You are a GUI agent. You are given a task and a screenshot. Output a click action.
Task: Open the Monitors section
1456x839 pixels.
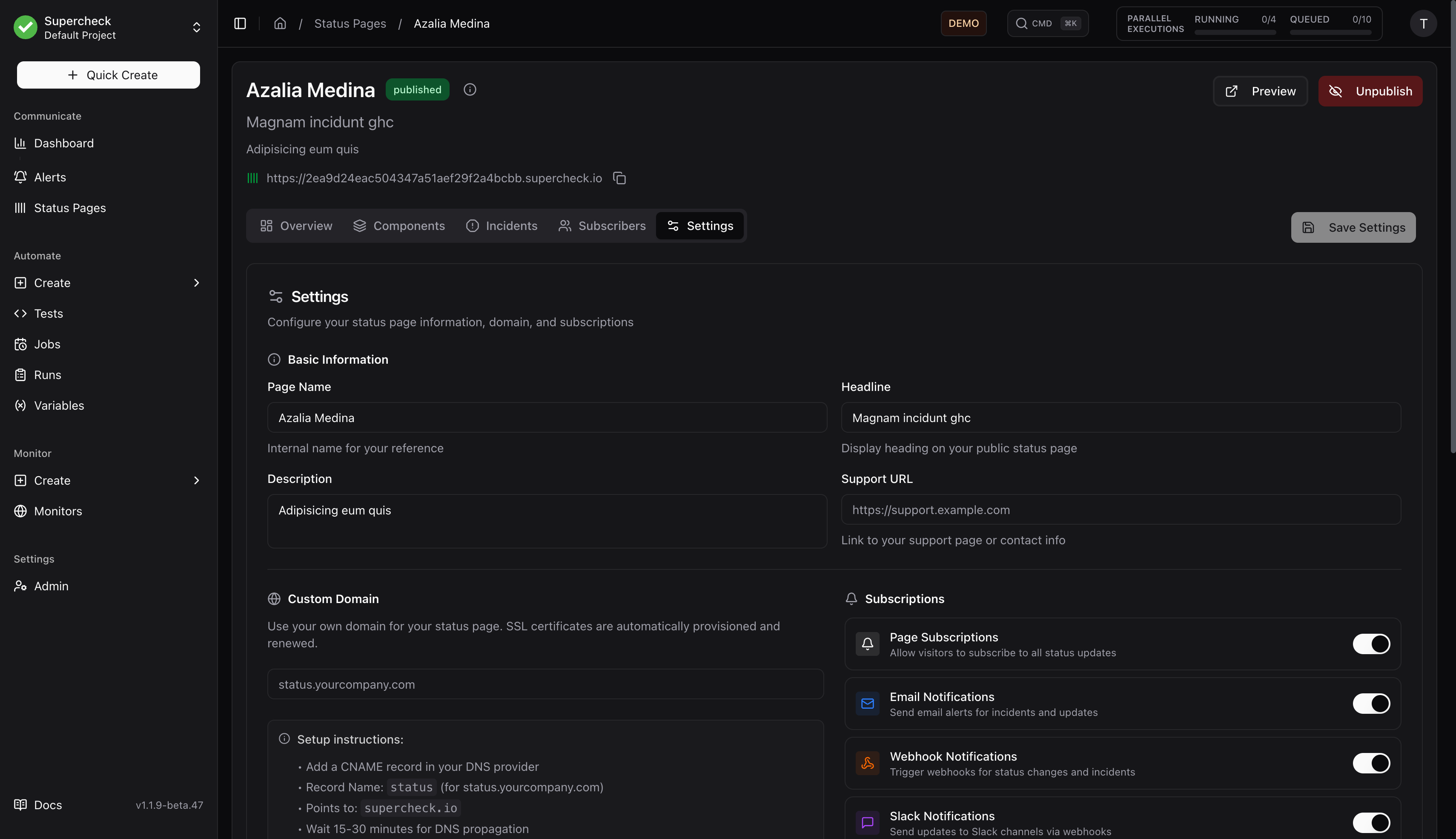click(58, 511)
